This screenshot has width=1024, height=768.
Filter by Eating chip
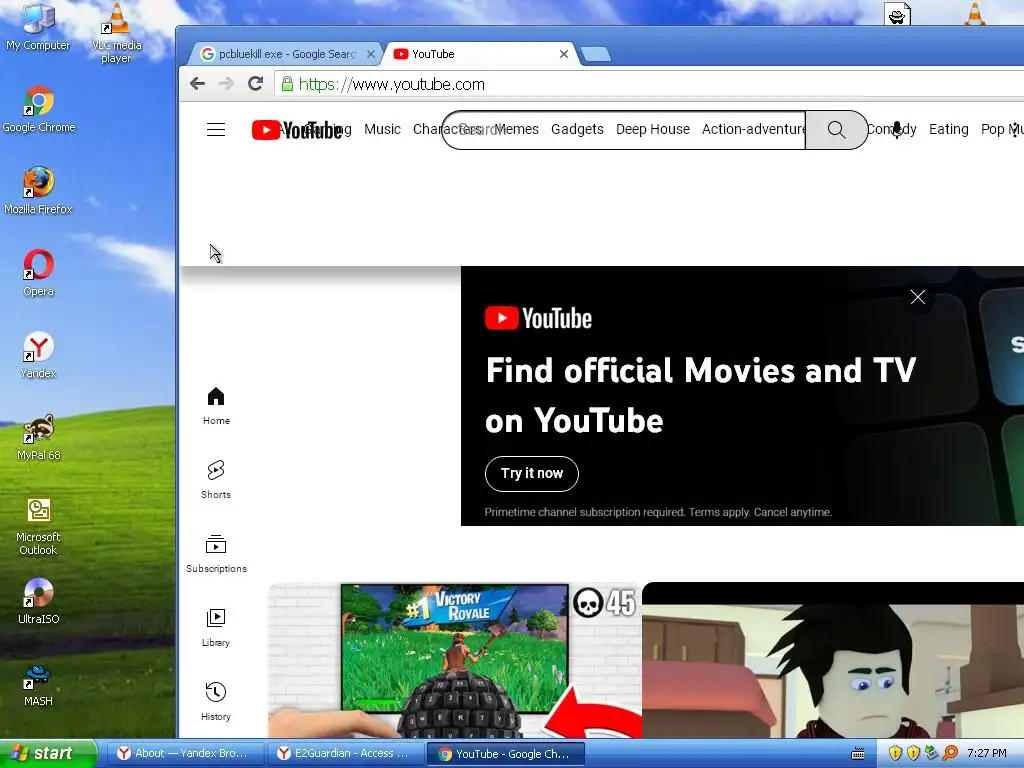pos(948,129)
